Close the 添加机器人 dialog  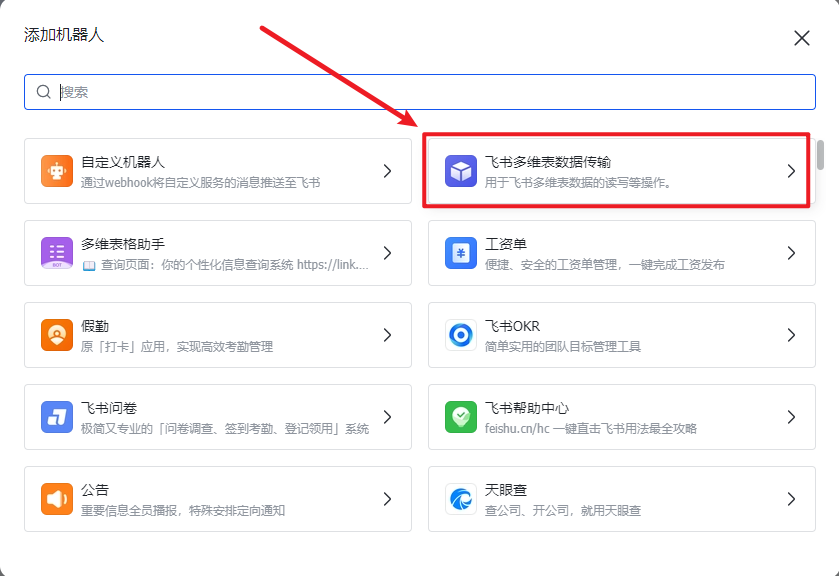point(802,38)
